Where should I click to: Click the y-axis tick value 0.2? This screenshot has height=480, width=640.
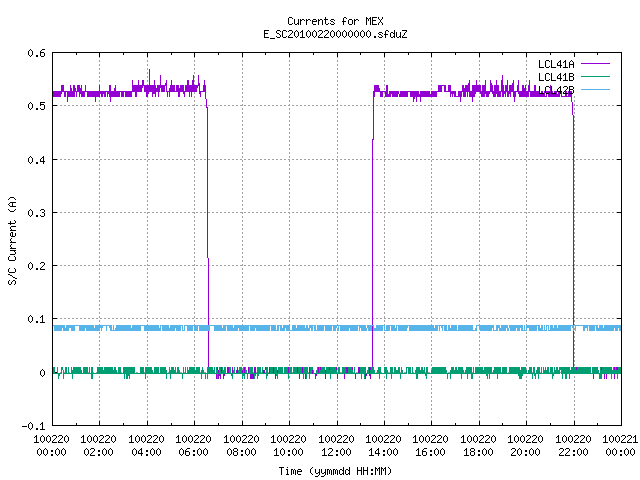click(x=36, y=266)
